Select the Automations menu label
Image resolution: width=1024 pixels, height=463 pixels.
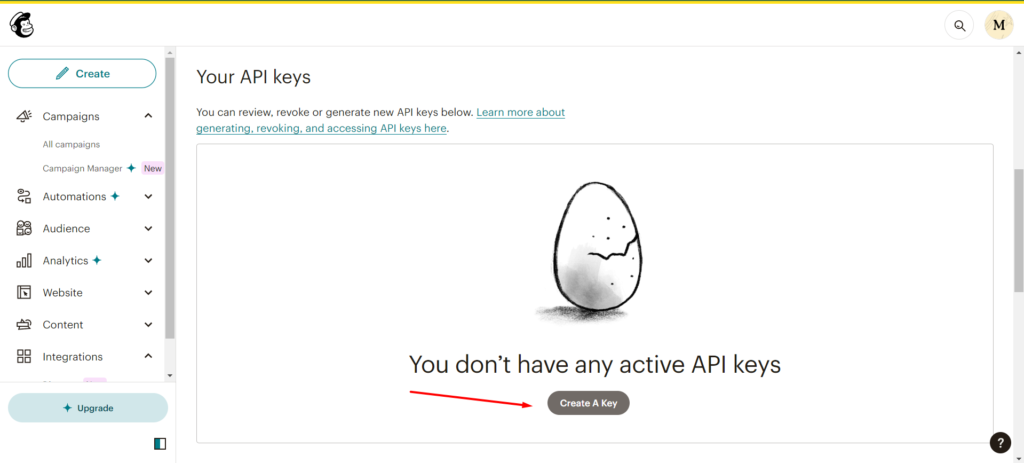(74, 197)
